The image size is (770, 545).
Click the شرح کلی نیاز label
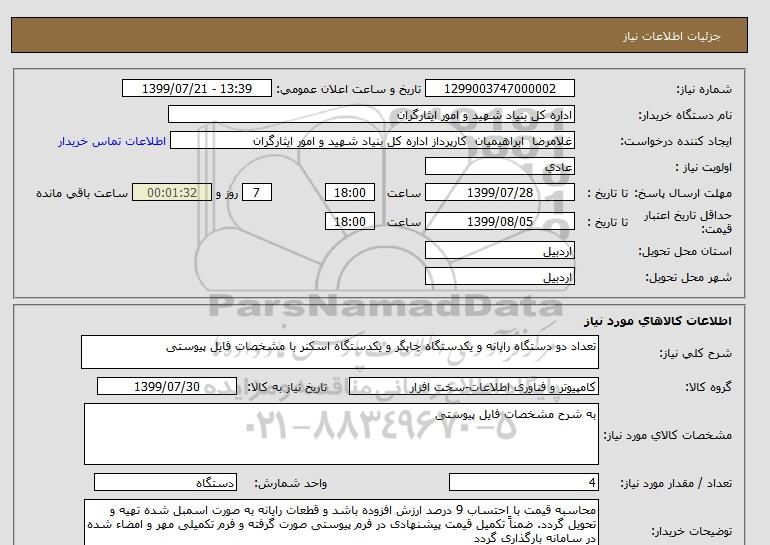coord(695,353)
